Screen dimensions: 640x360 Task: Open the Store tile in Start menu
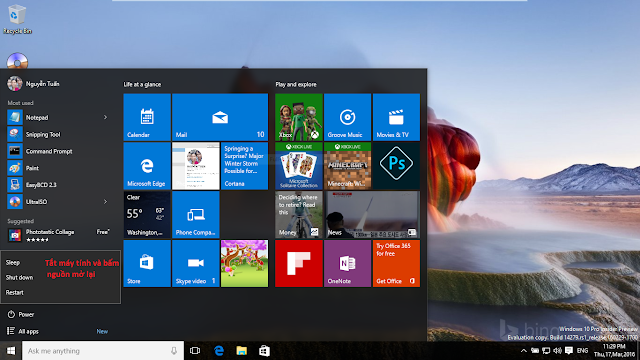click(147, 263)
